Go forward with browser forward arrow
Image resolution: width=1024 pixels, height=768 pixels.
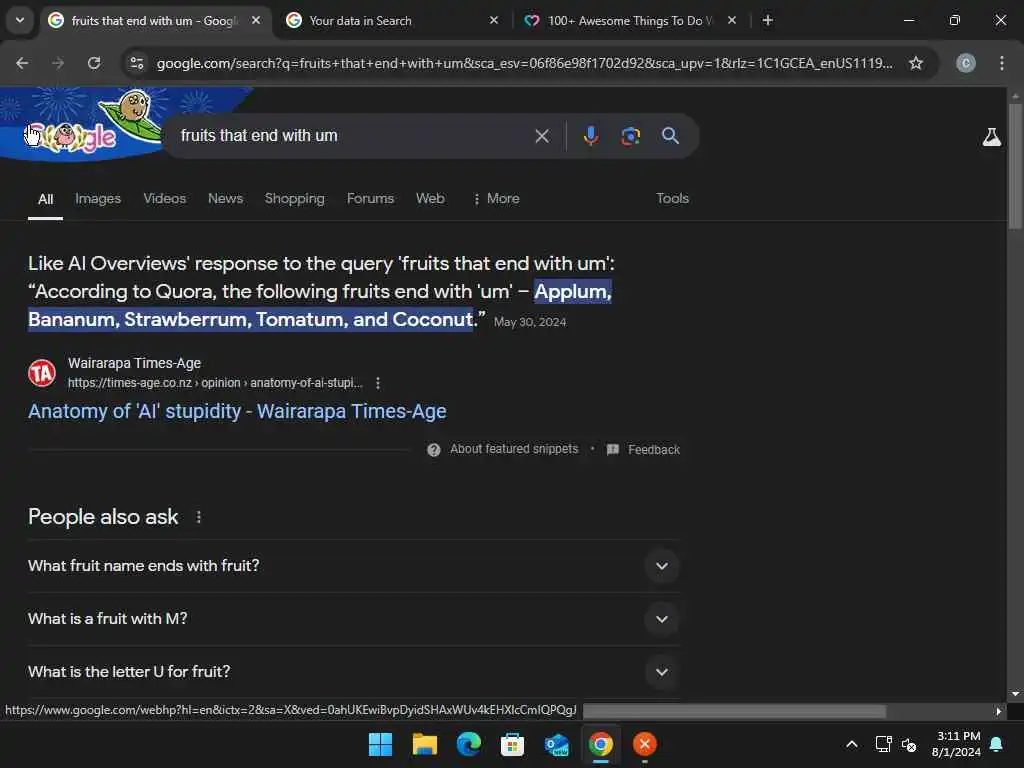(x=58, y=63)
